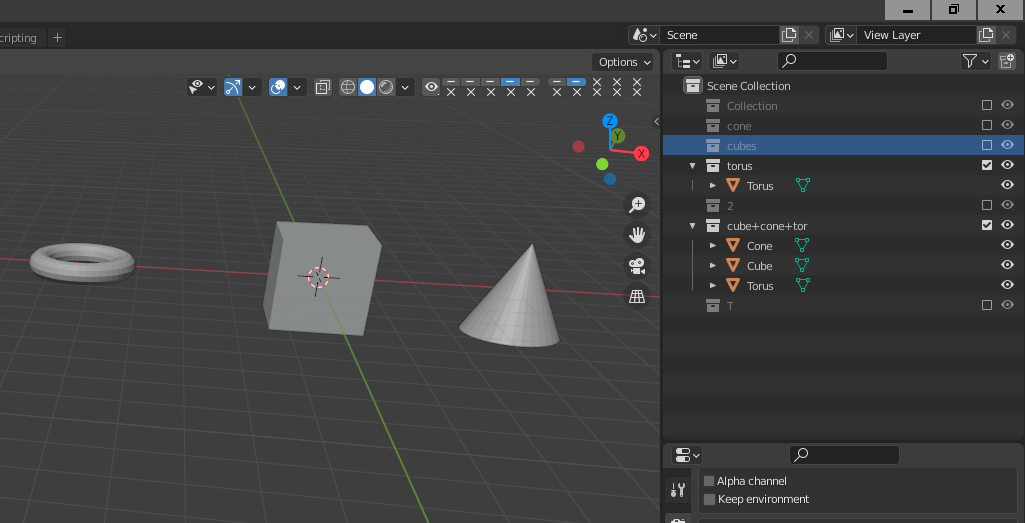This screenshot has height=523, width=1025.
Task: Click the Properties editor search box
Action: (x=844, y=455)
